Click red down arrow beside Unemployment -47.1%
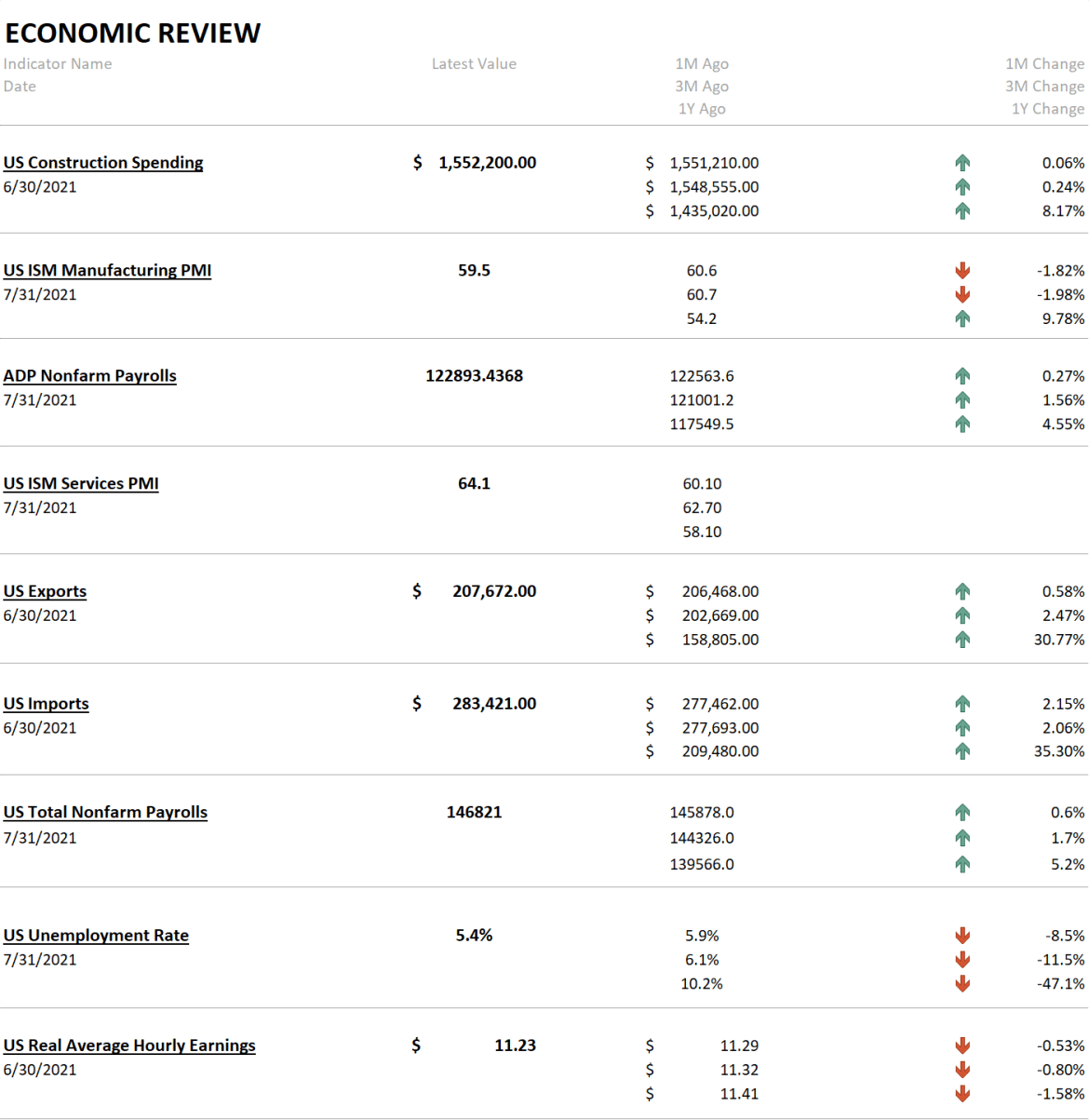The image size is (1089, 1120). [962, 984]
